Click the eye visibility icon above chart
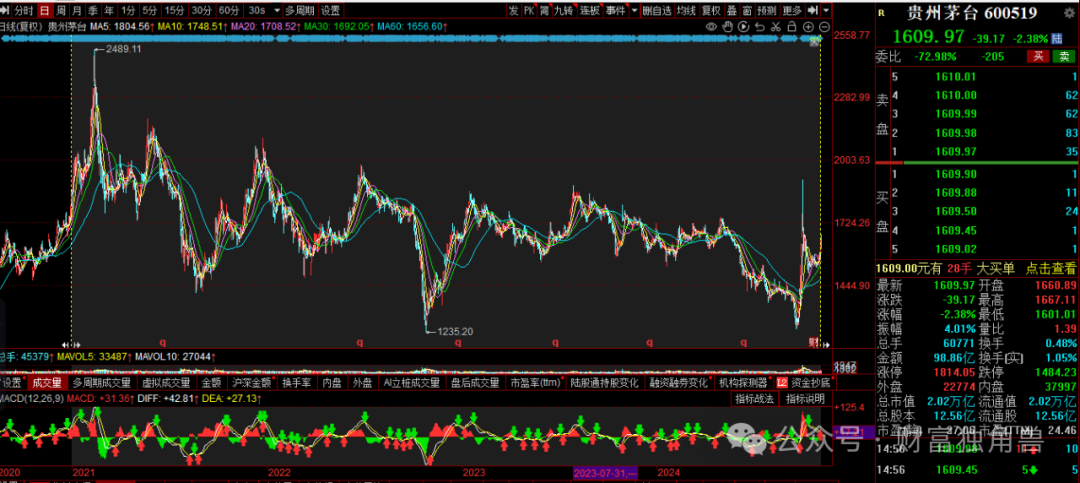Screen dimensions: 1080x483 tap(712, 27)
